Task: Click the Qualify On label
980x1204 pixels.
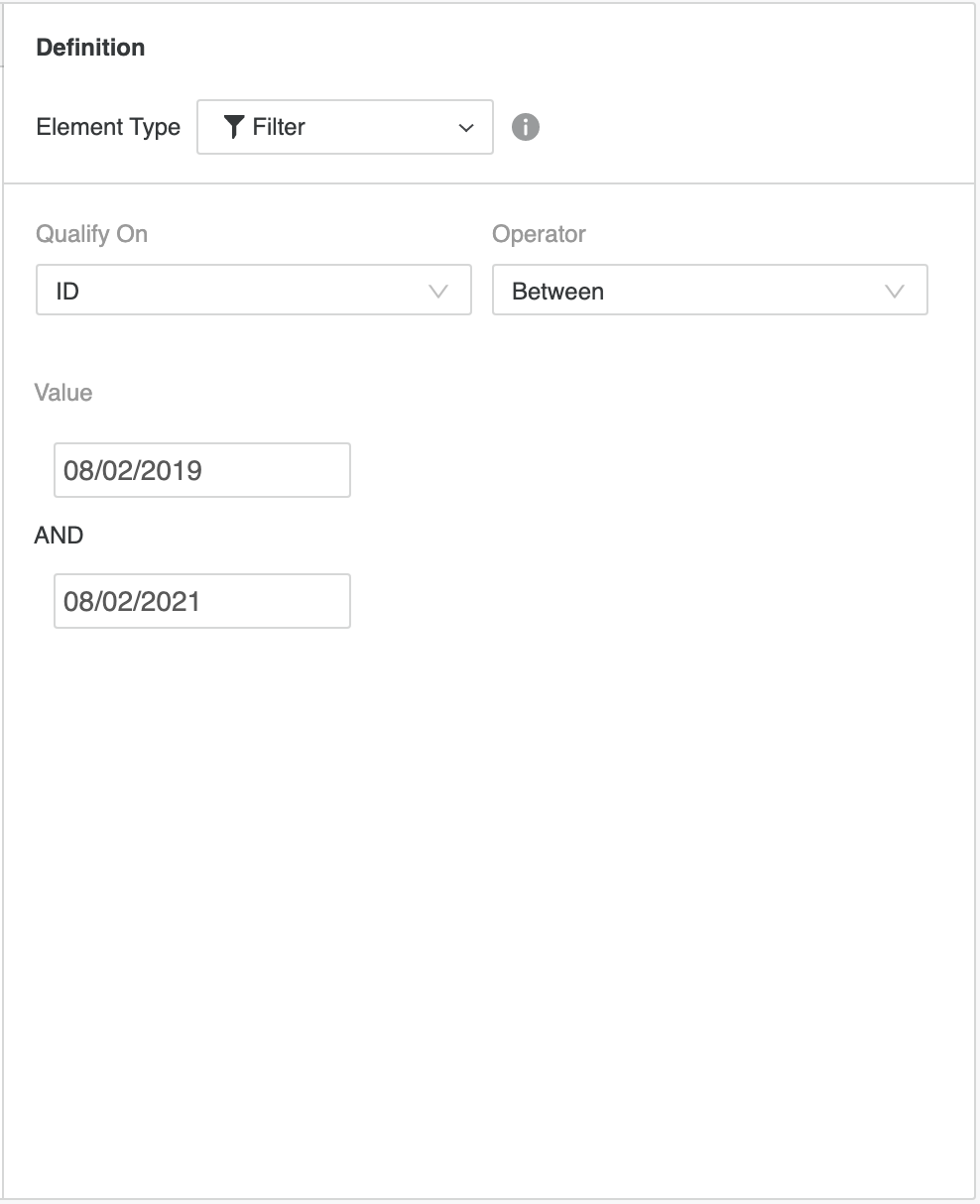Action: click(91, 234)
